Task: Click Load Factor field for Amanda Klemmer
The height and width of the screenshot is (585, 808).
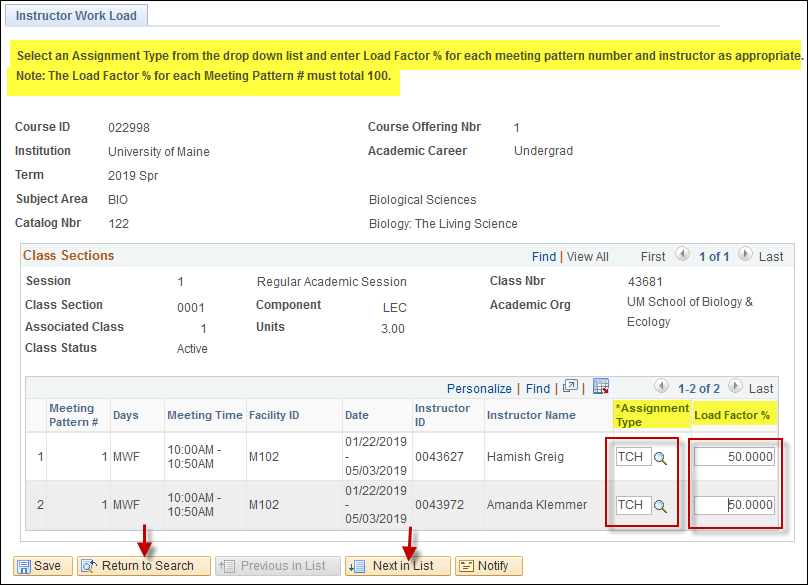Action: click(734, 505)
